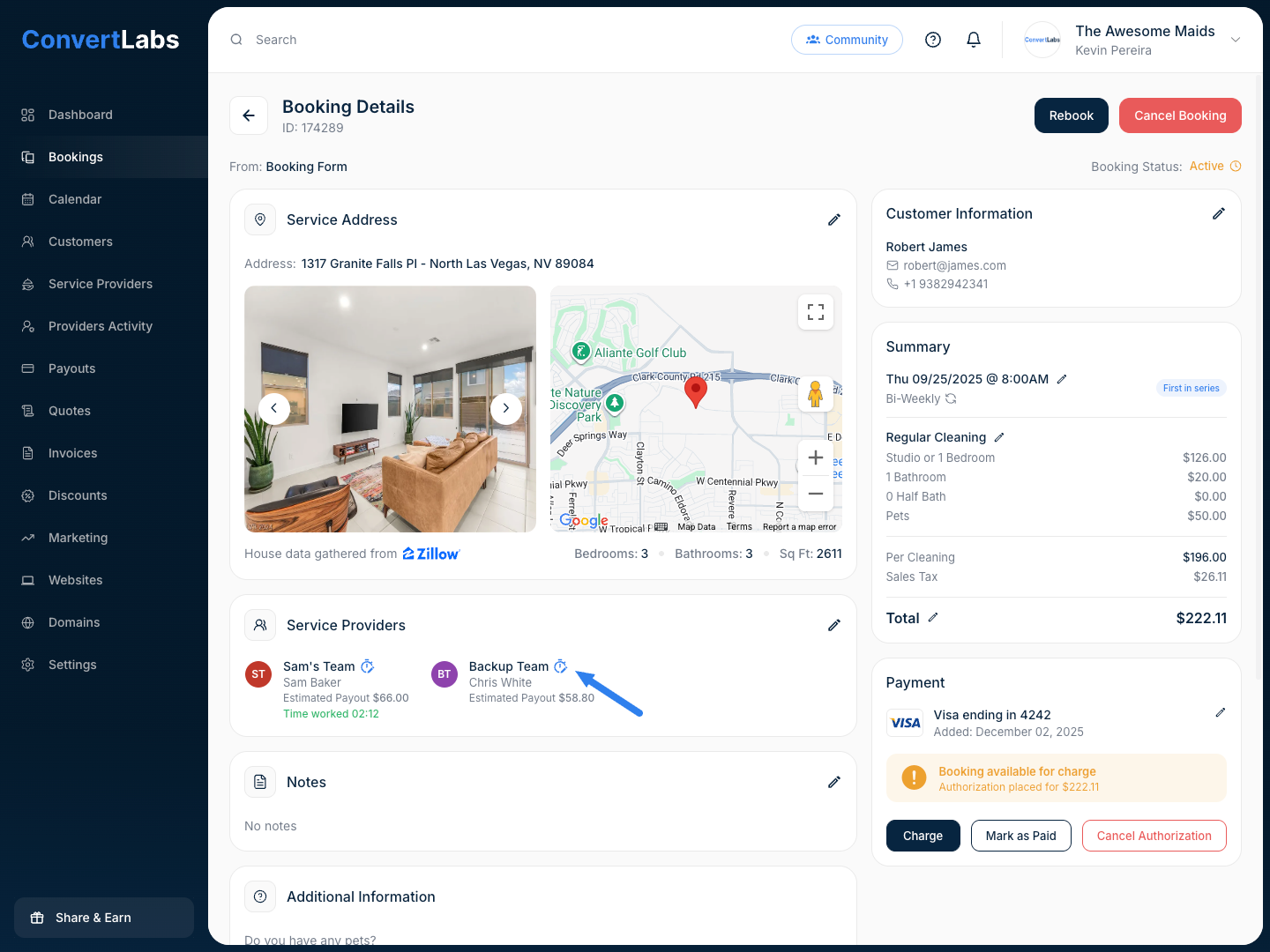Click Report a map error link
Viewport: 1270px width, 952px height.
(800, 527)
